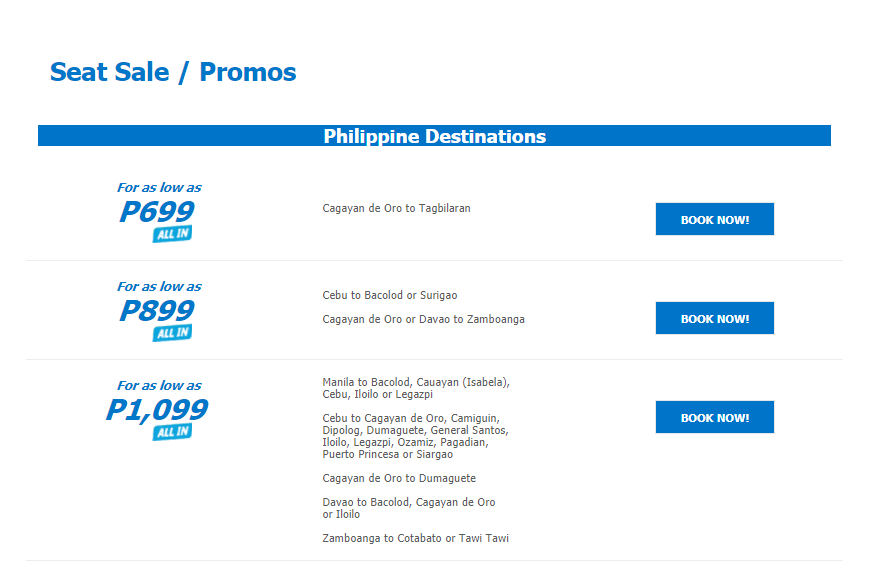Select Manila to Bacolod, Cauayan route text

(x=416, y=388)
